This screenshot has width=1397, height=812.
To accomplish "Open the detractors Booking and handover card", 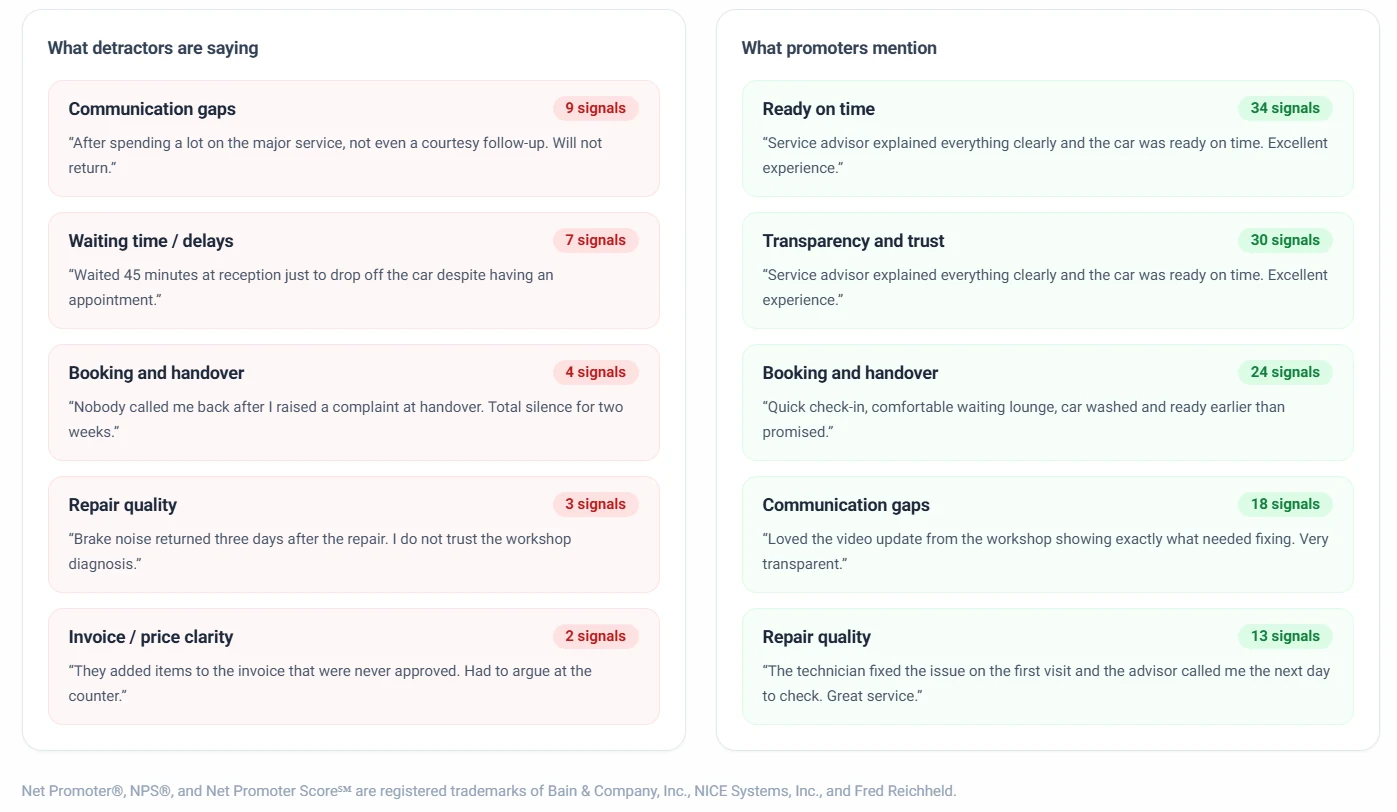I will (x=354, y=402).
